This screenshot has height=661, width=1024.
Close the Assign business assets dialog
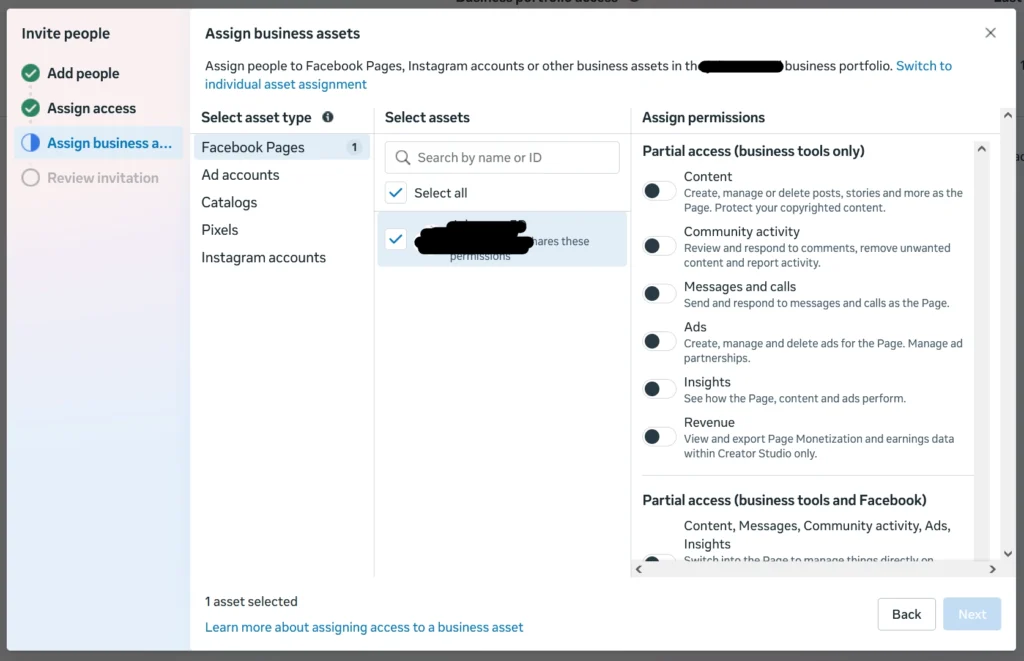(990, 33)
